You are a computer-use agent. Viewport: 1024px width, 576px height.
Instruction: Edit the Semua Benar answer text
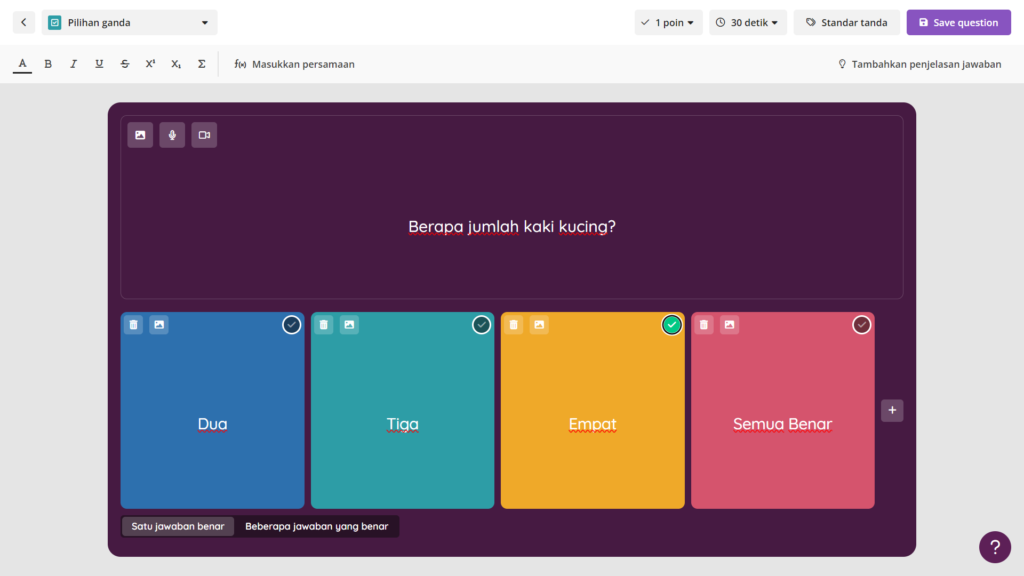coord(782,424)
